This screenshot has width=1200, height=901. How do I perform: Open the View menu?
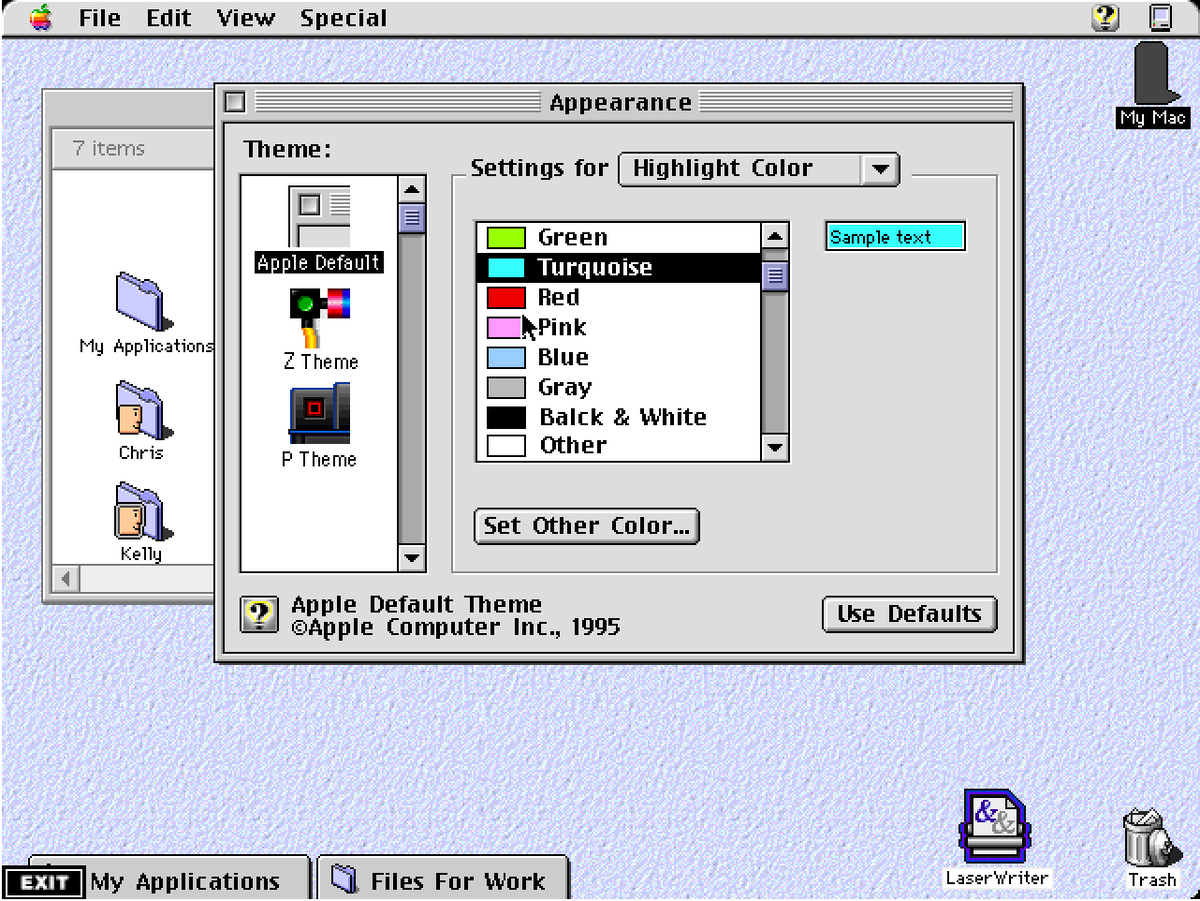[244, 18]
